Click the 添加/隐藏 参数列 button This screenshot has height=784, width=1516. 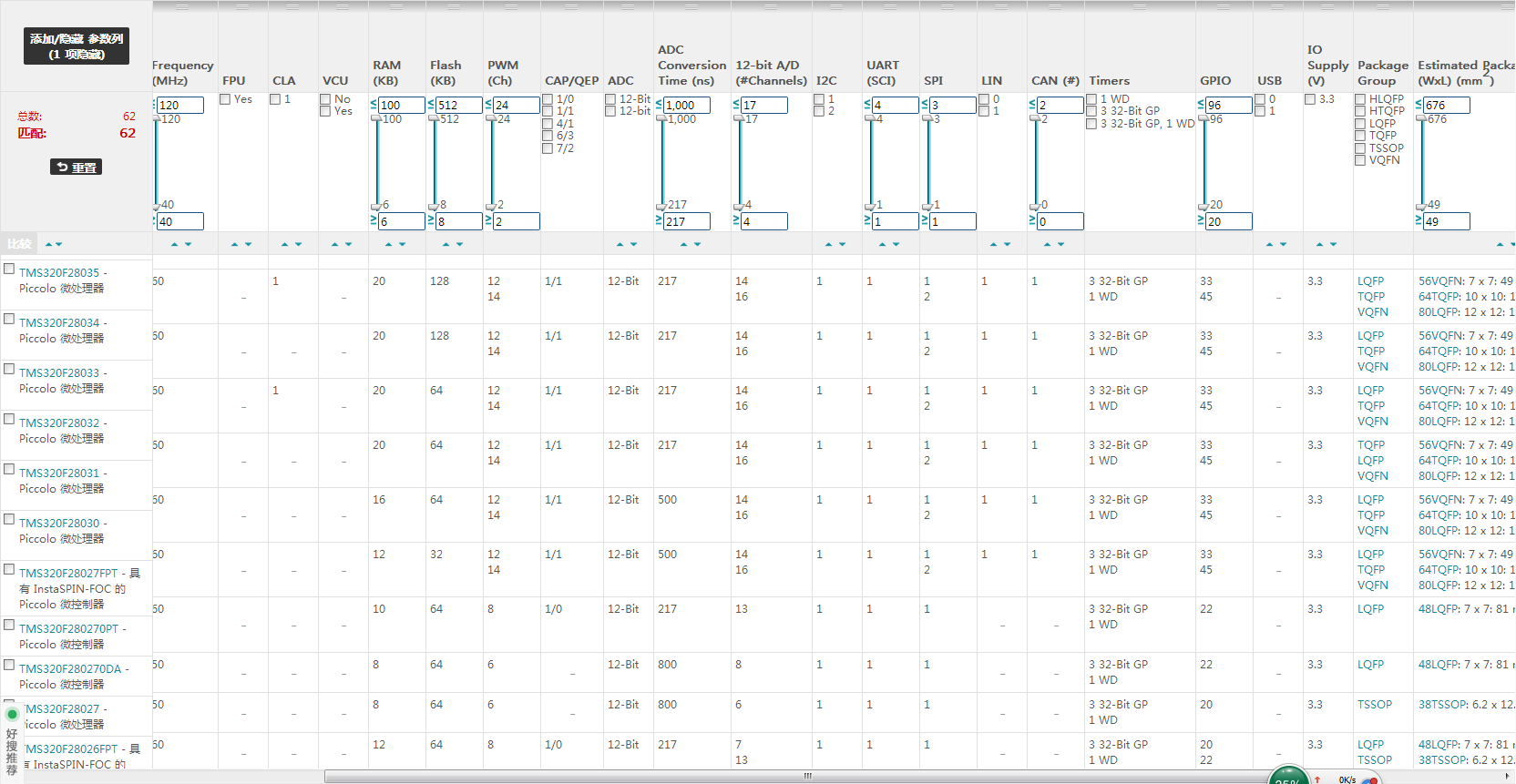point(77,46)
